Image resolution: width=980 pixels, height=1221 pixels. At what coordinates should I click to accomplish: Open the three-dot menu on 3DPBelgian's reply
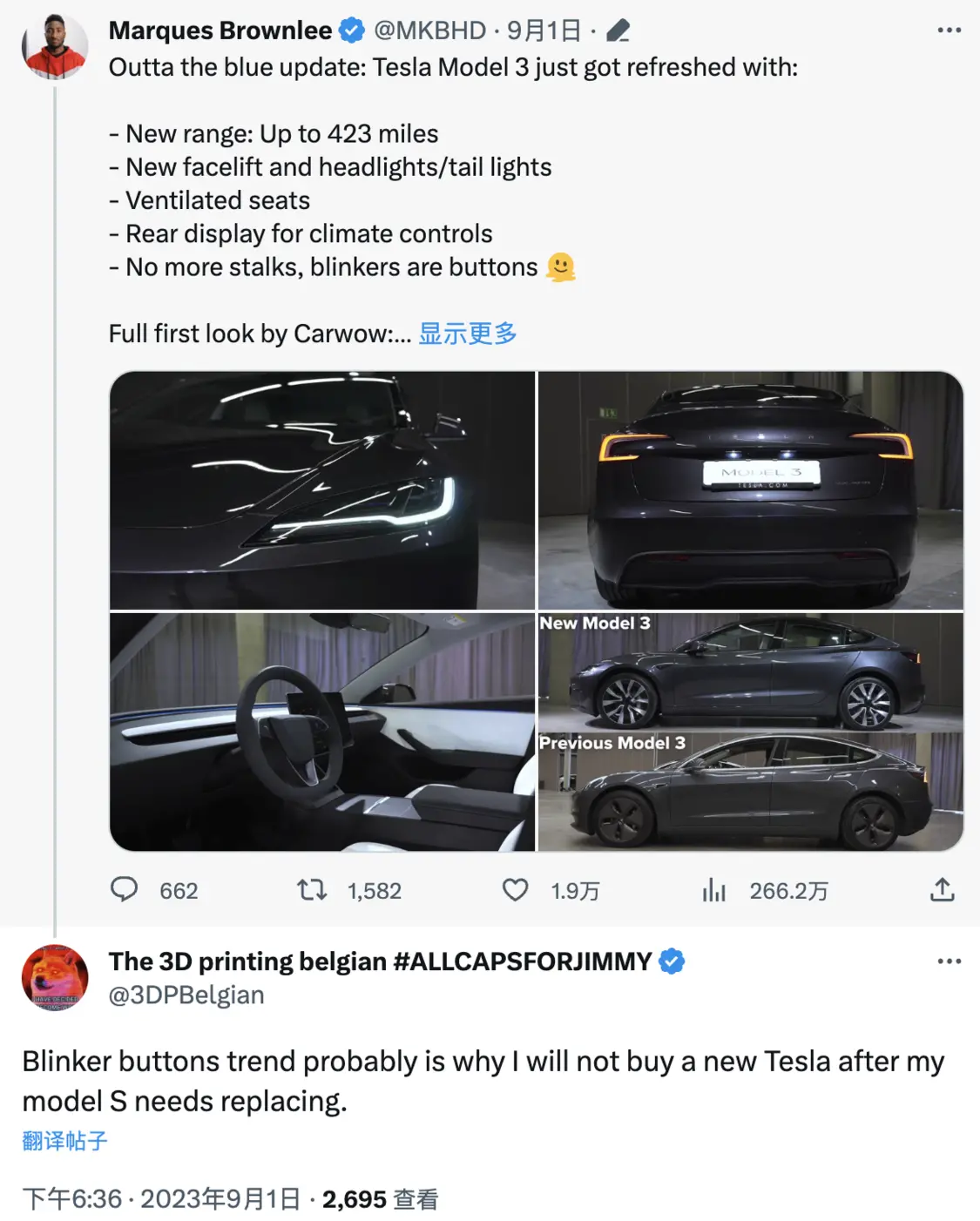[949, 961]
